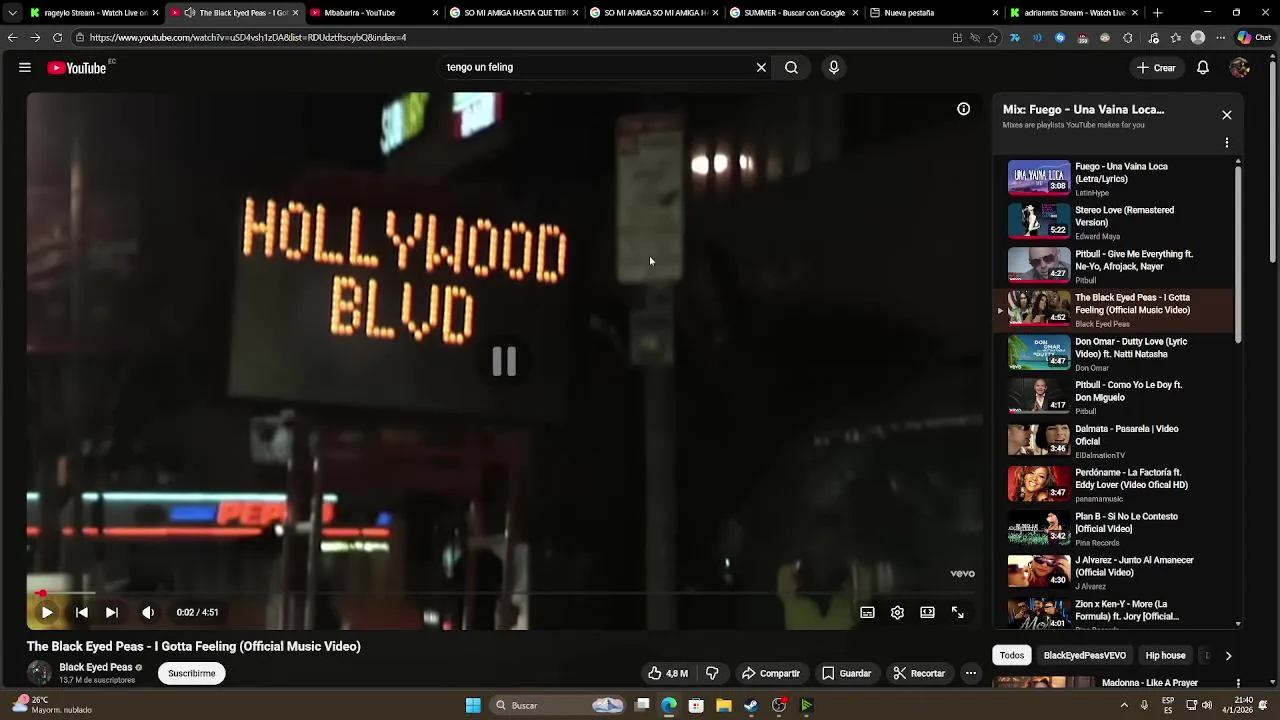The image size is (1280, 720).
Task: Open the Black Eyed Peas channel avatar
Action: [x=39, y=673]
